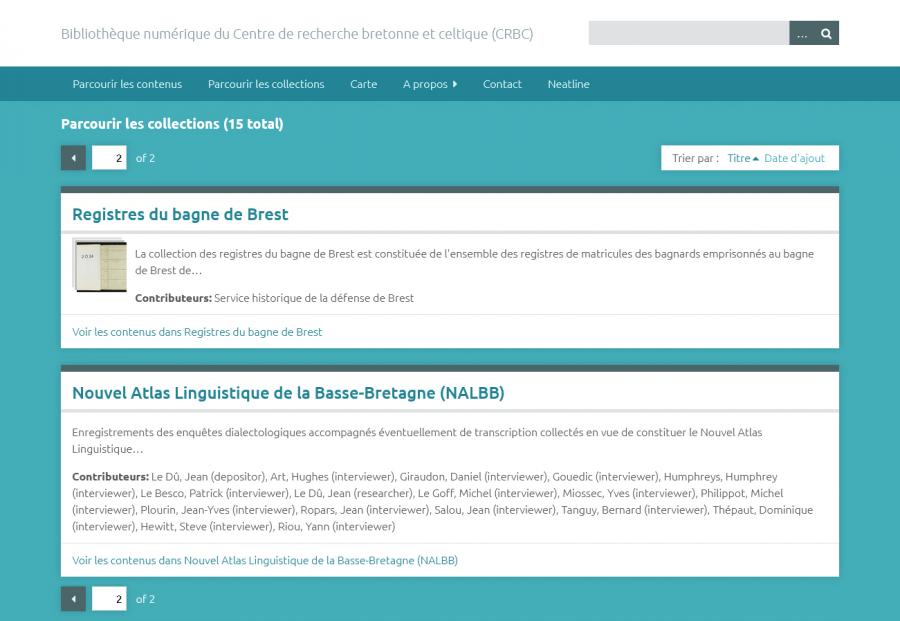Go to previous page using bottom arrow

(x=73, y=599)
